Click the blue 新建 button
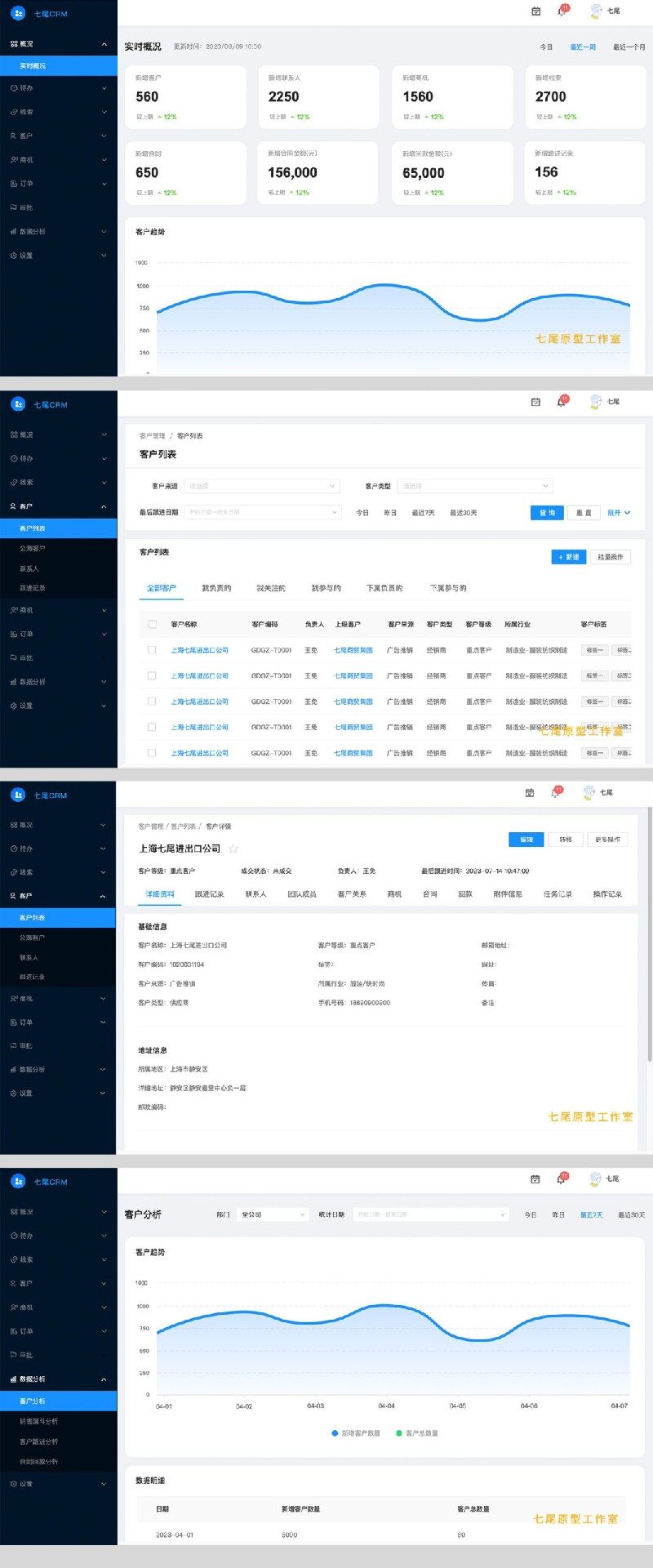Screen dimensions: 653x1568 pos(568,557)
